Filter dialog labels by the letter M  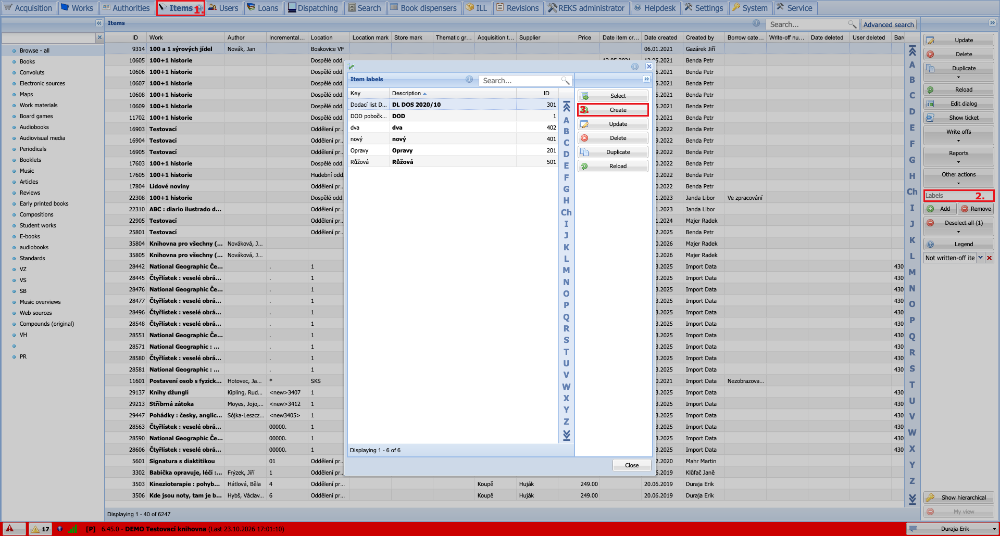coord(566,270)
